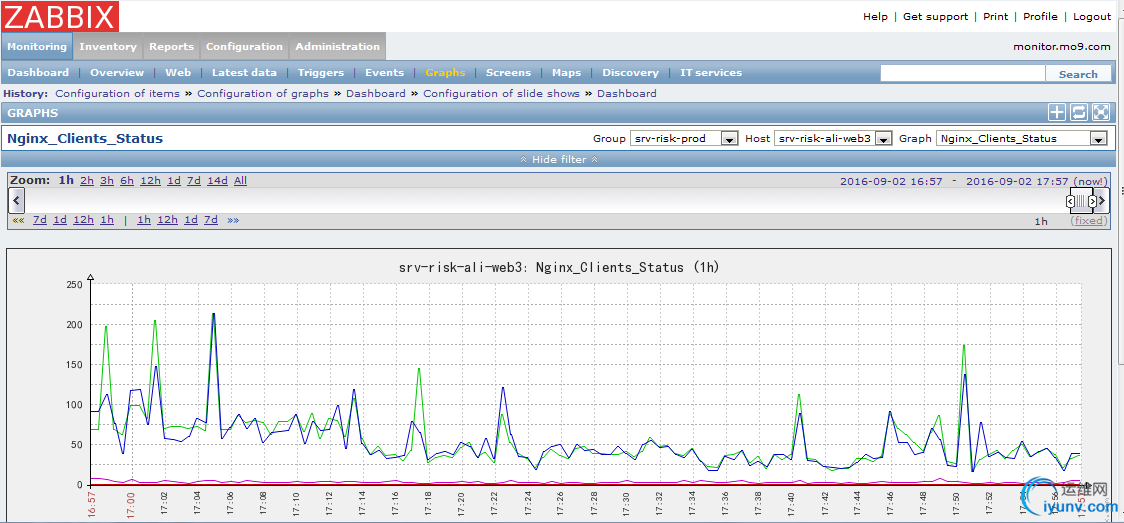Switch to the Configuration tab
Screen dimensions: 1124x523
pyautogui.click(x=244, y=46)
